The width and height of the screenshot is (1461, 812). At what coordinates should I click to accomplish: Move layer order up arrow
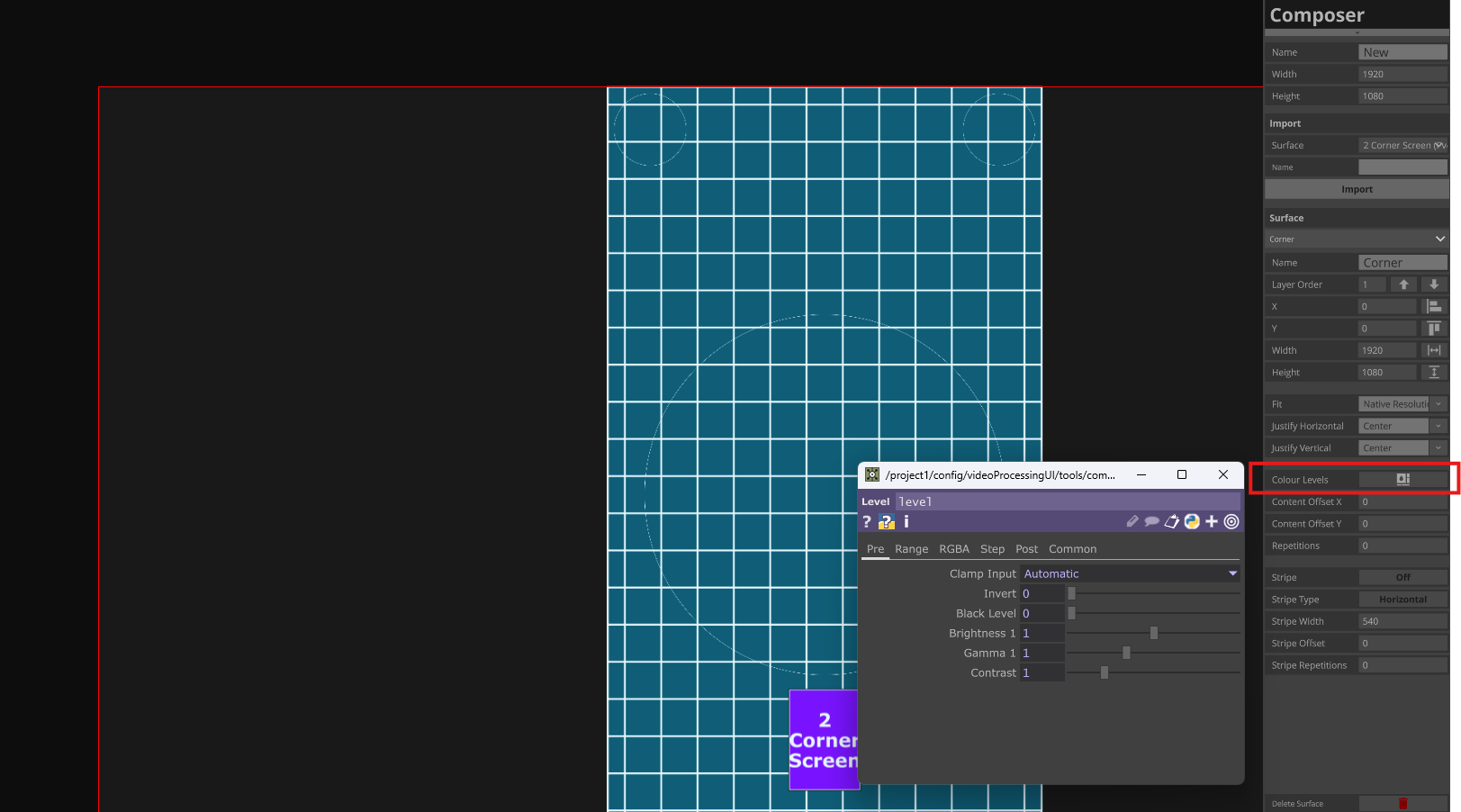click(x=1403, y=284)
